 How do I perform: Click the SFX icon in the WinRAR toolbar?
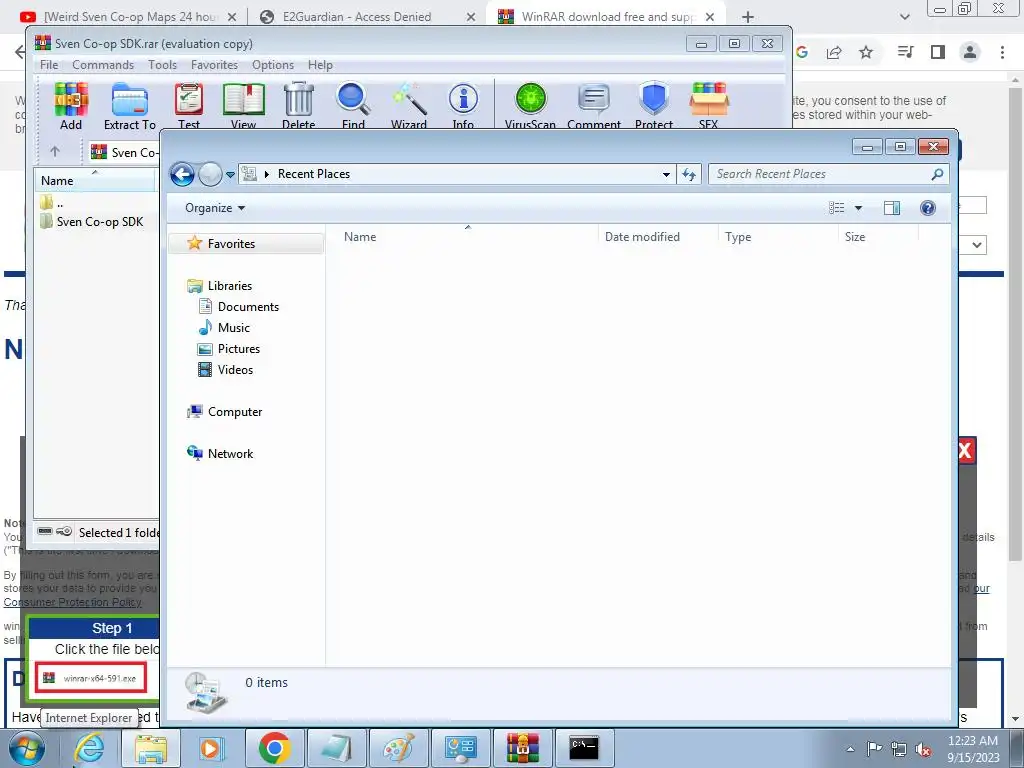click(709, 105)
